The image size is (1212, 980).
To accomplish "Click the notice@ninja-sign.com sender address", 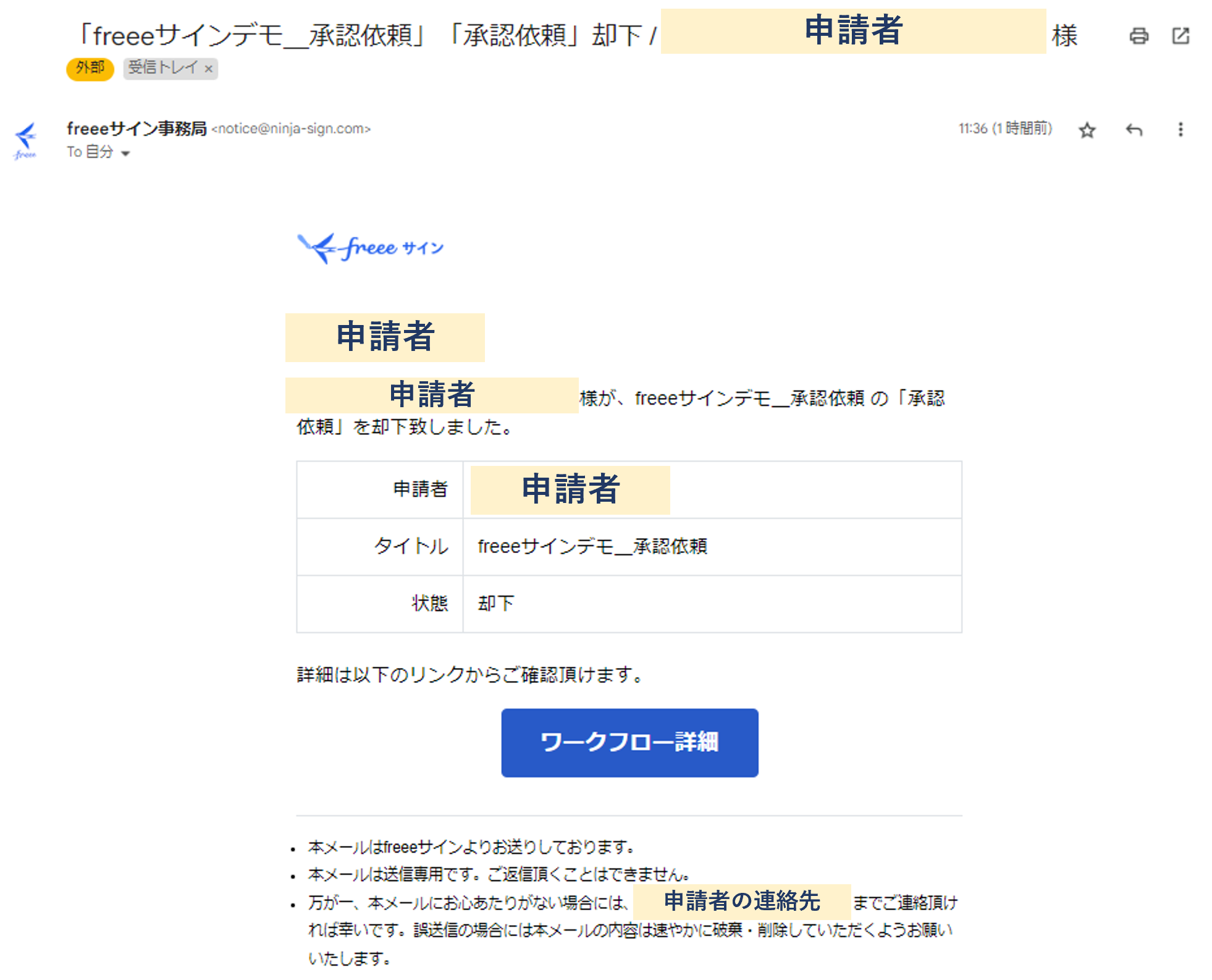I will tap(291, 129).
